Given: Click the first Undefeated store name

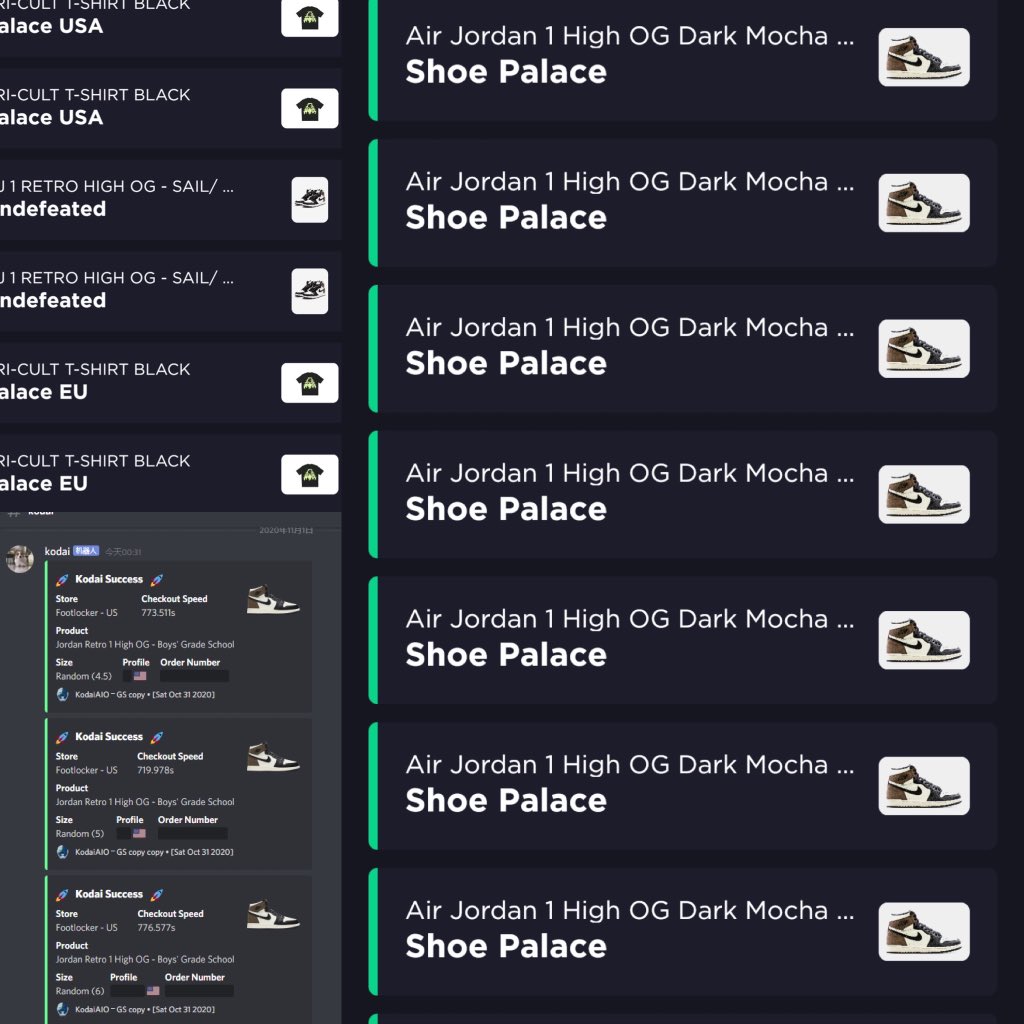Looking at the screenshot, I should [53, 209].
